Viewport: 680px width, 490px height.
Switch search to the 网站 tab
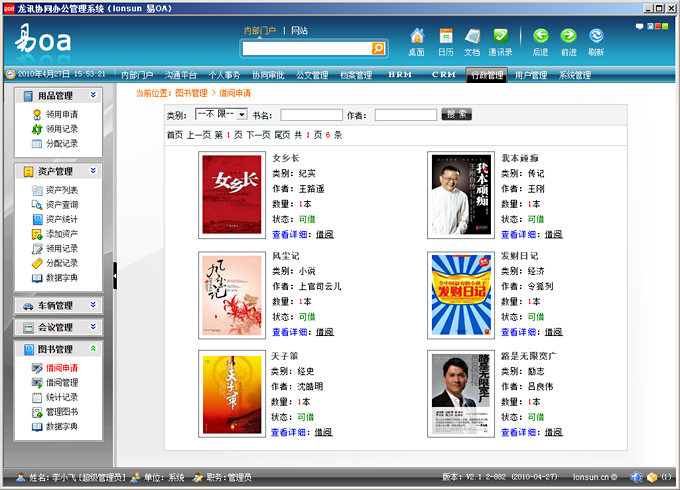point(299,31)
